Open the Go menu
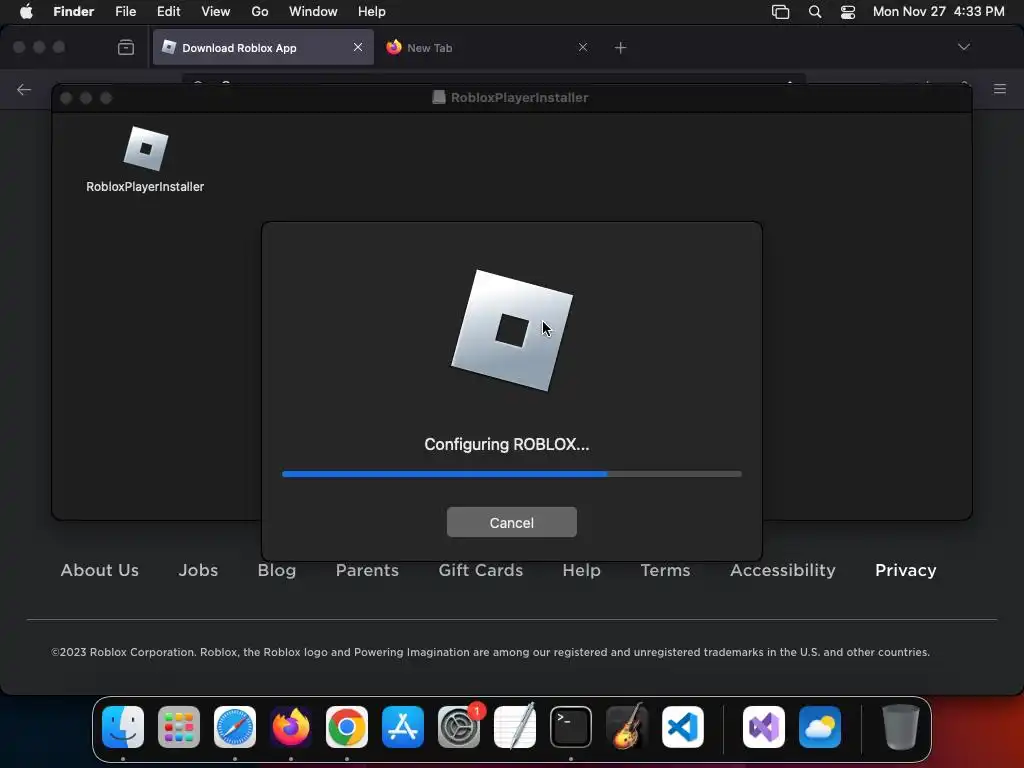The height and width of the screenshot is (768, 1024). 260,12
